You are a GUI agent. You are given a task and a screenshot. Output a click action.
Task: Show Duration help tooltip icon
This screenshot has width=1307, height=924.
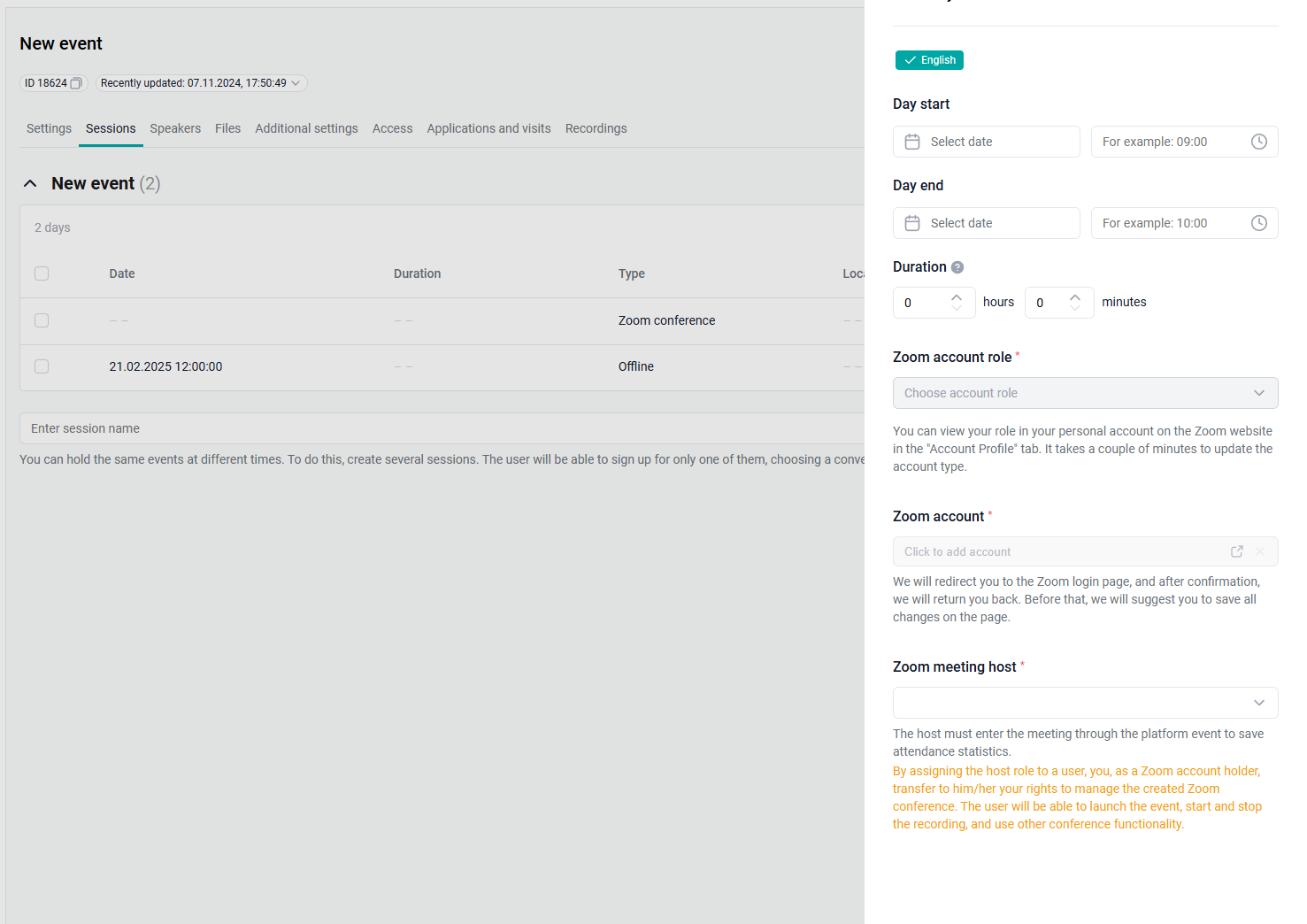tap(957, 267)
